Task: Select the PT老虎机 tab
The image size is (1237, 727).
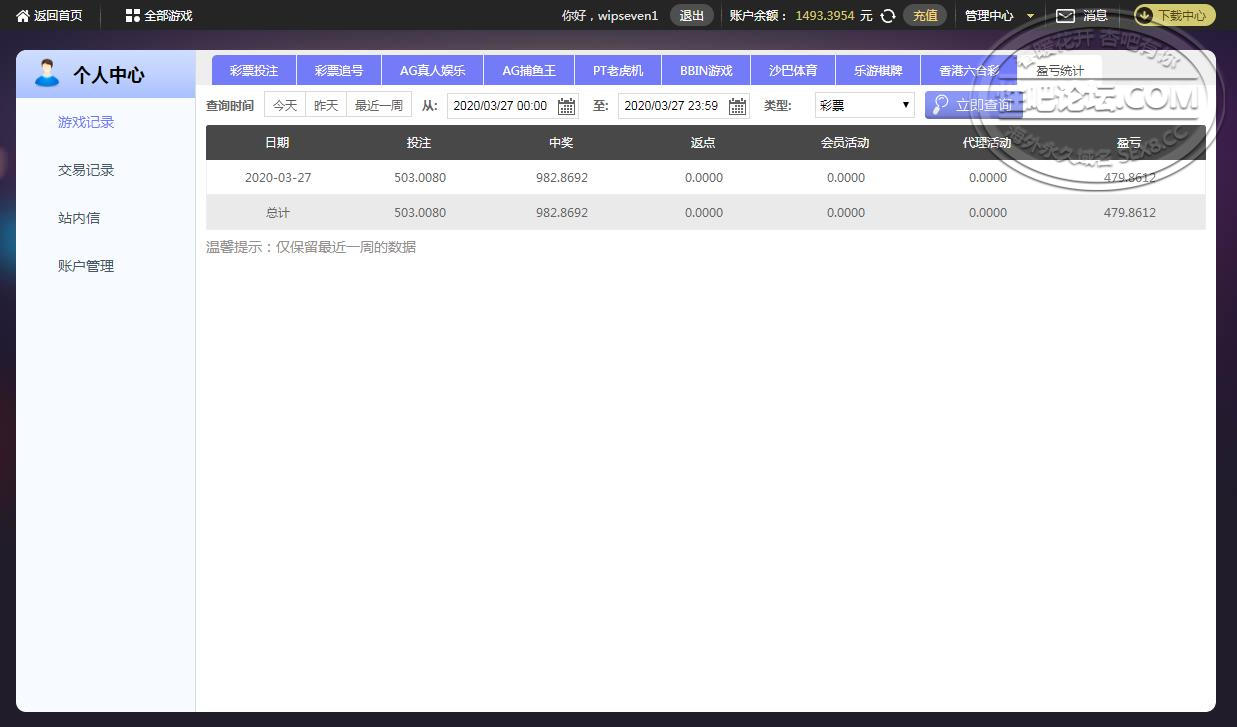Action: (617, 70)
